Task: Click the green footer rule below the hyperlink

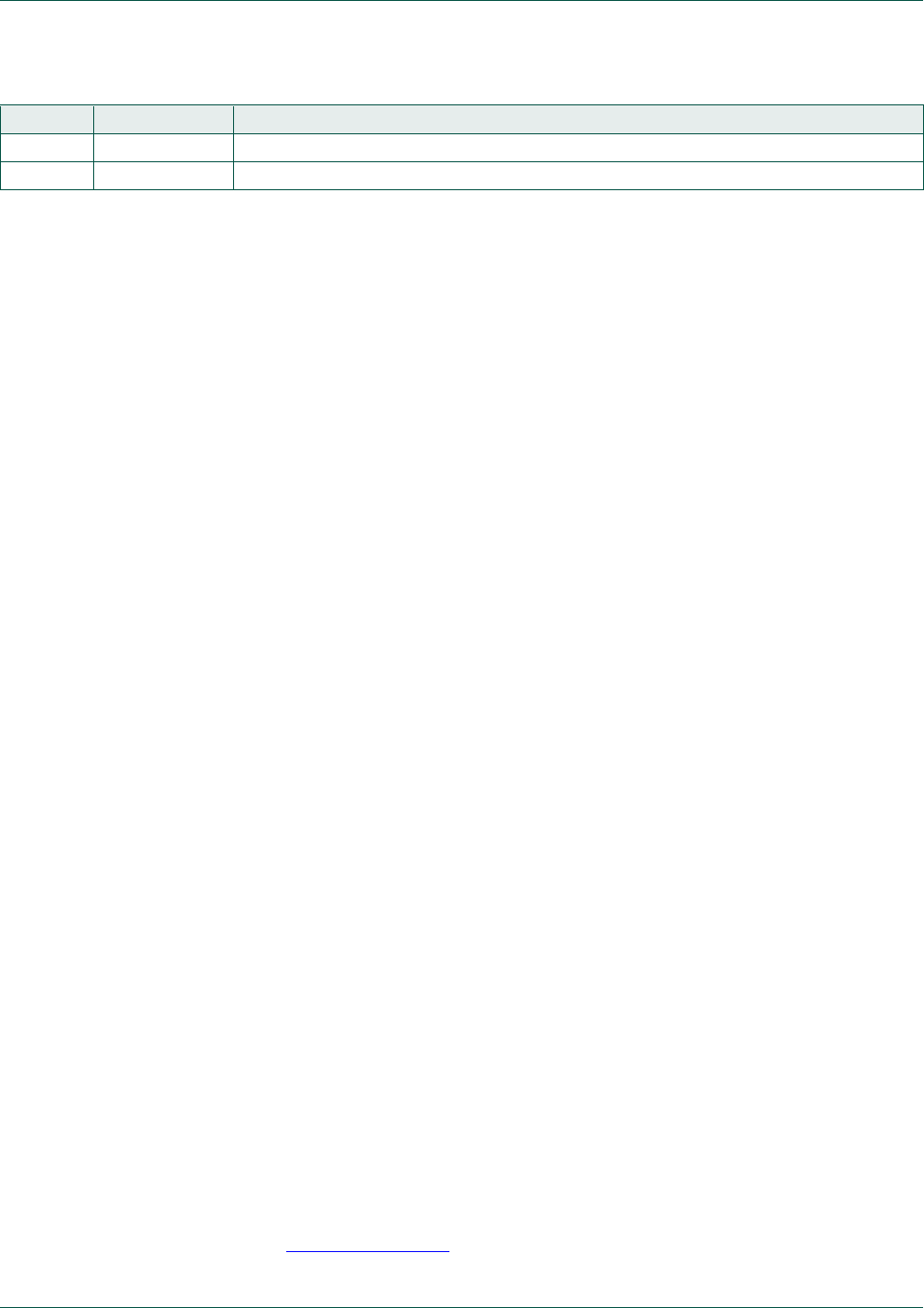Action: click(462, 1306)
